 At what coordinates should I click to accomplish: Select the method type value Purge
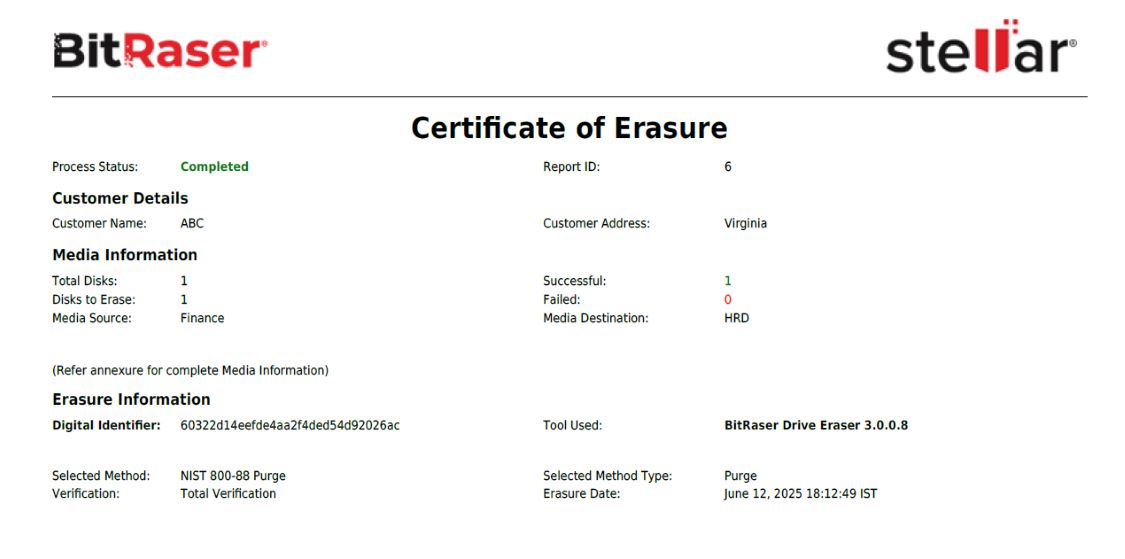point(740,476)
